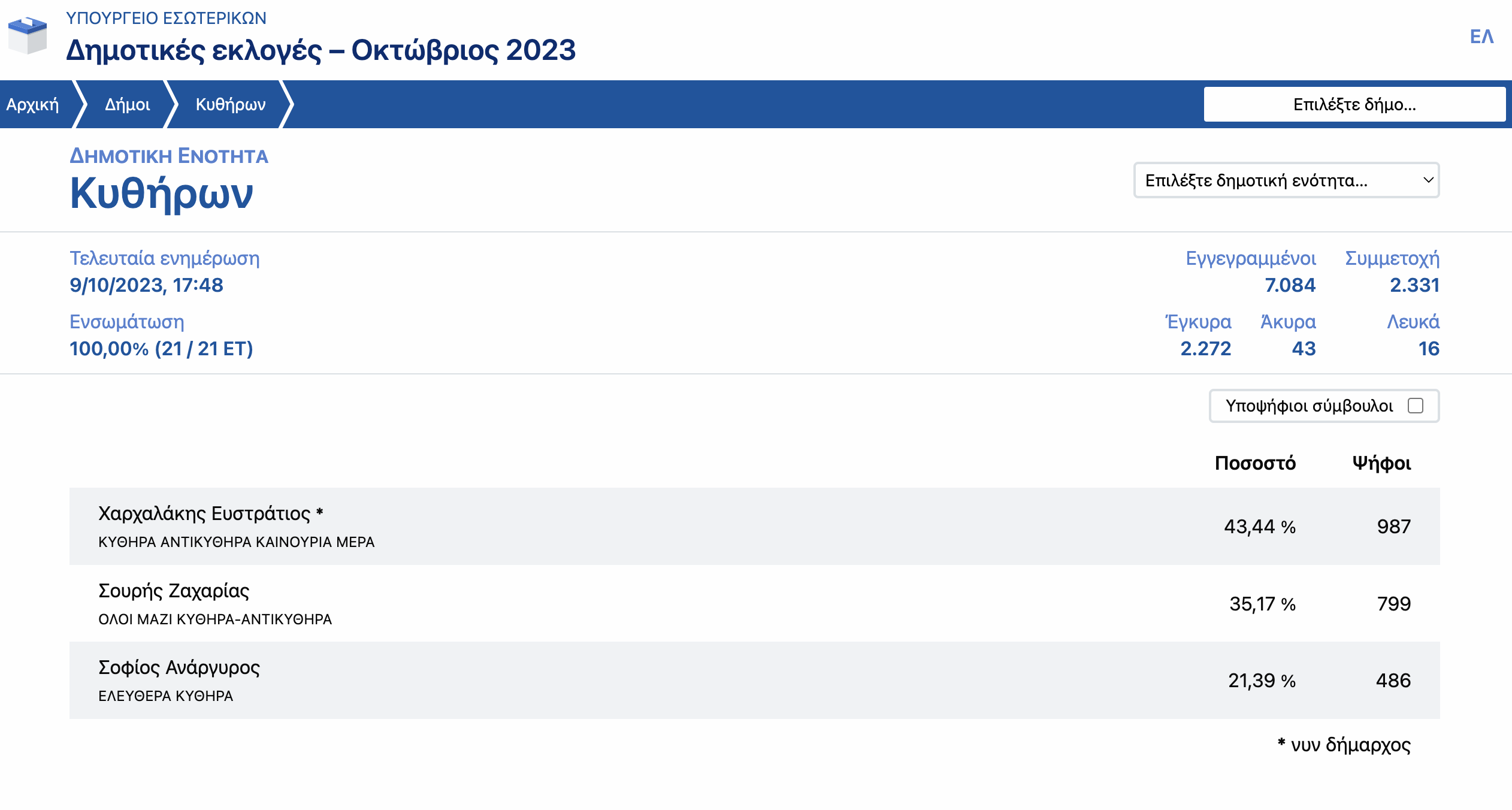The width and height of the screenshot is (1512, 810).
Task: Click the Ποσοστό column header
Action: pyautogui.click(x=1255, y=463)
